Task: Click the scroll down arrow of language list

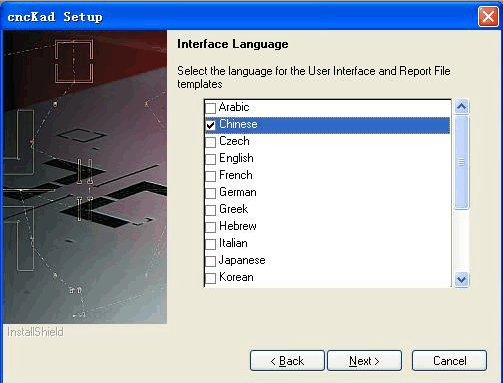Action: pos(462,279)
